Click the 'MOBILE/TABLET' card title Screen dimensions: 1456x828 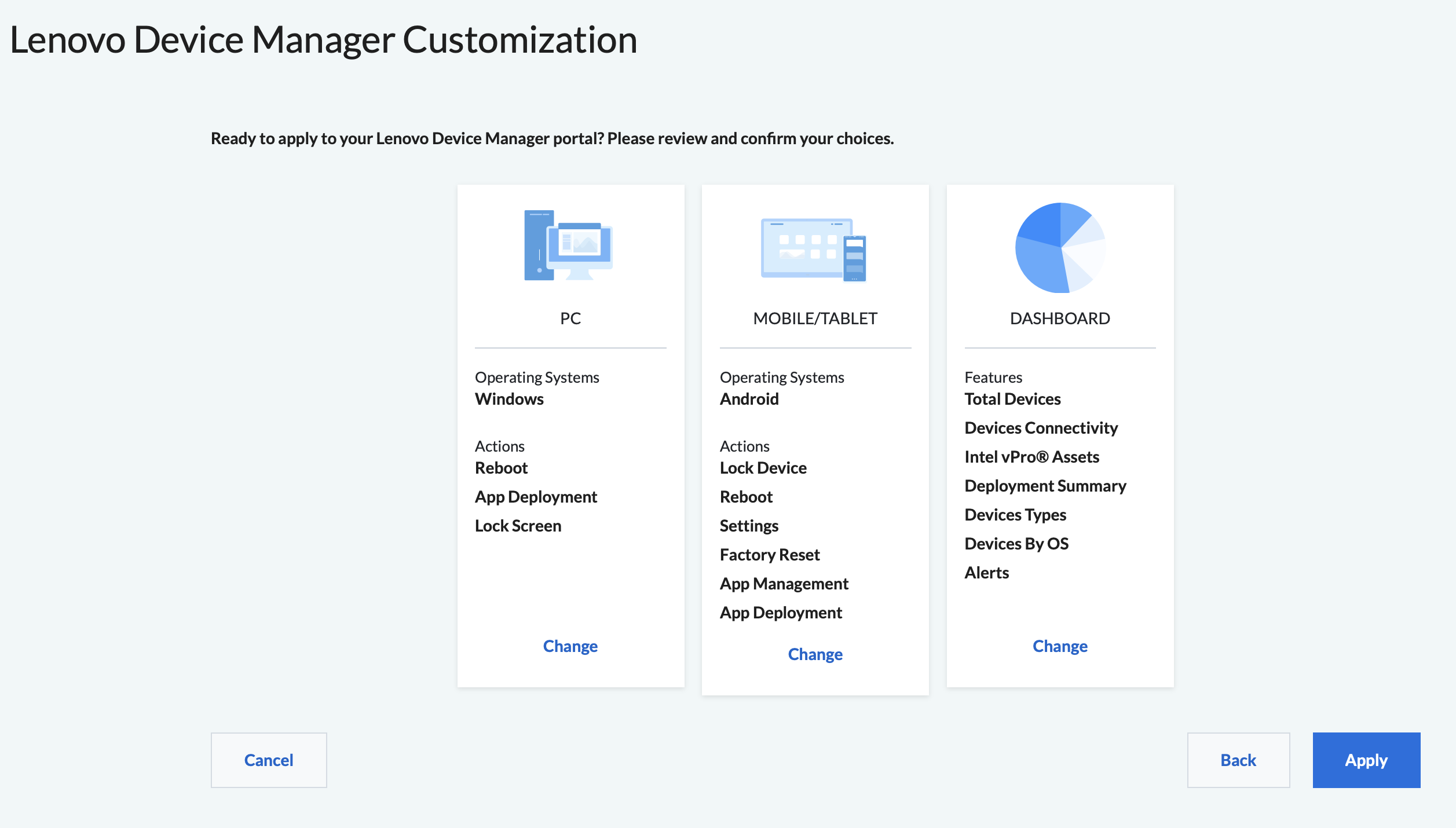click(x=815, y=318)
